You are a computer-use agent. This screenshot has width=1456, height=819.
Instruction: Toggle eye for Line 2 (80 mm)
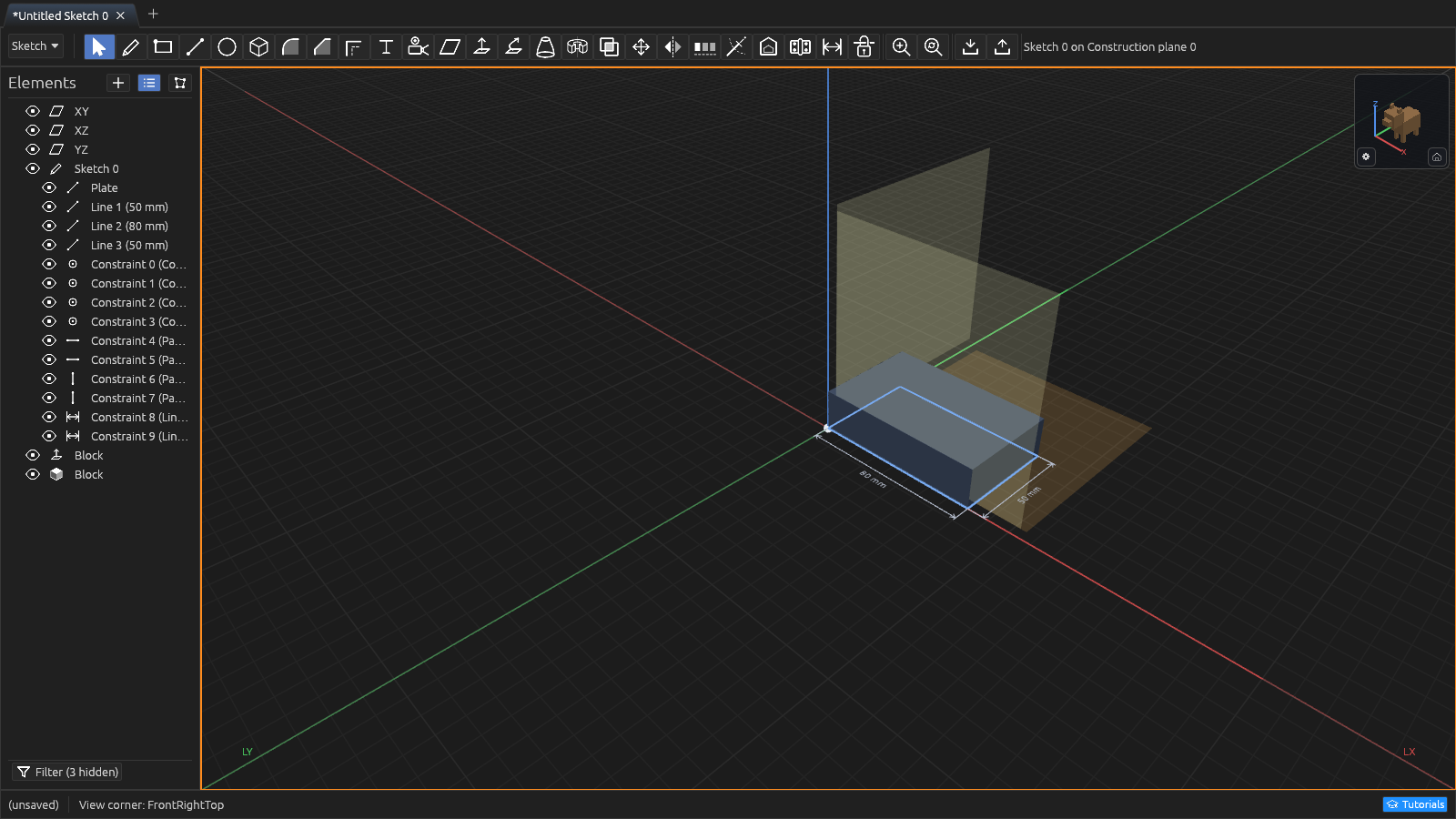pyautogui.click(x=49, y=226)
